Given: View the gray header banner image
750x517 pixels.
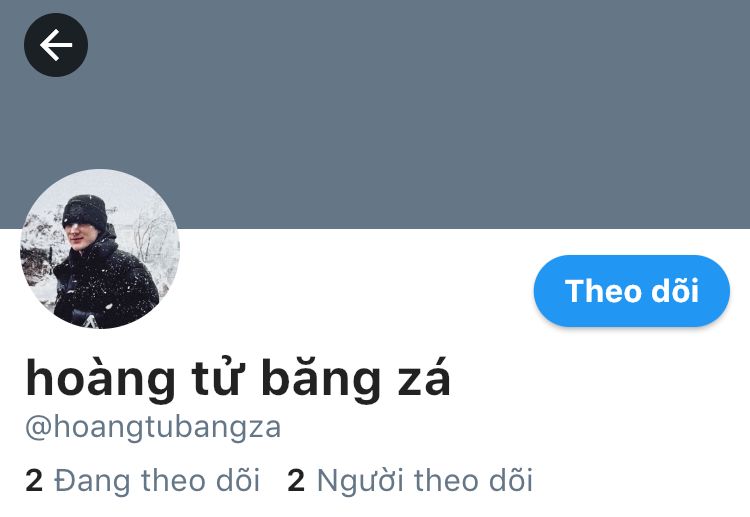Looking at the screenshot, I should tap(375, 114).
